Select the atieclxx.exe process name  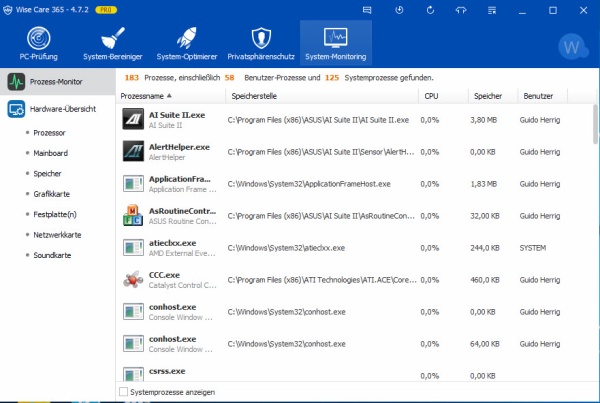(x=172, y=243)
